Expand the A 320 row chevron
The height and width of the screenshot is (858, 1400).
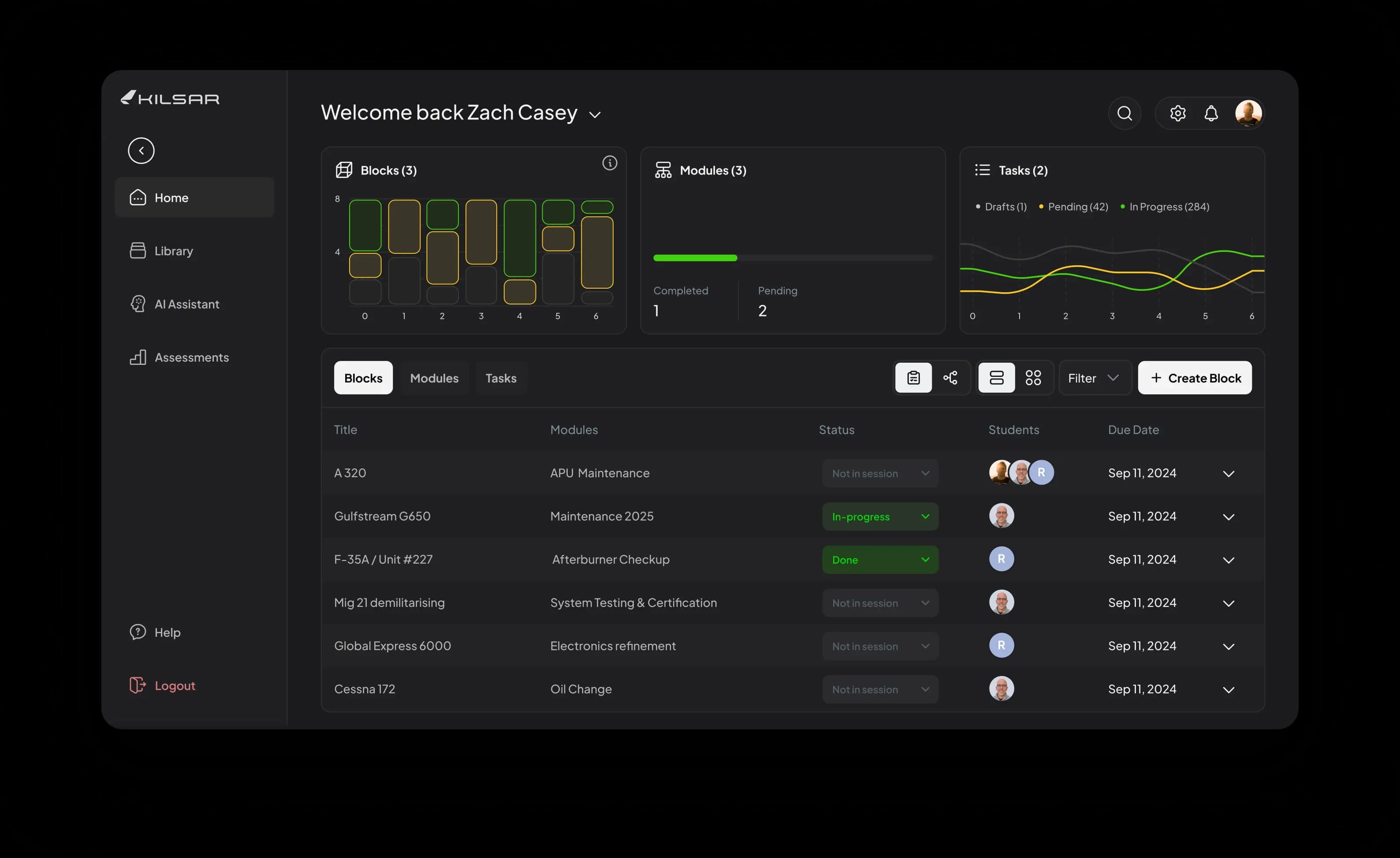(x=1229, y=474)
